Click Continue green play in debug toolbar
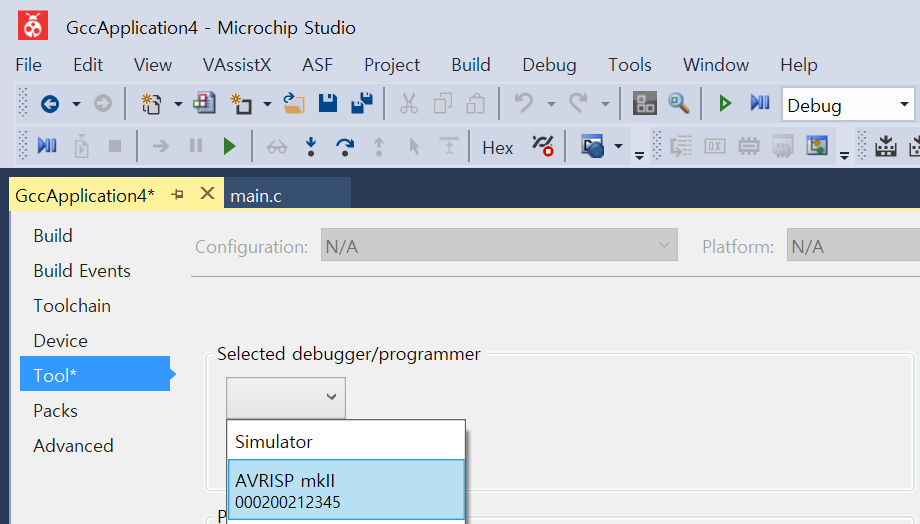 click(x=229, y=146)
